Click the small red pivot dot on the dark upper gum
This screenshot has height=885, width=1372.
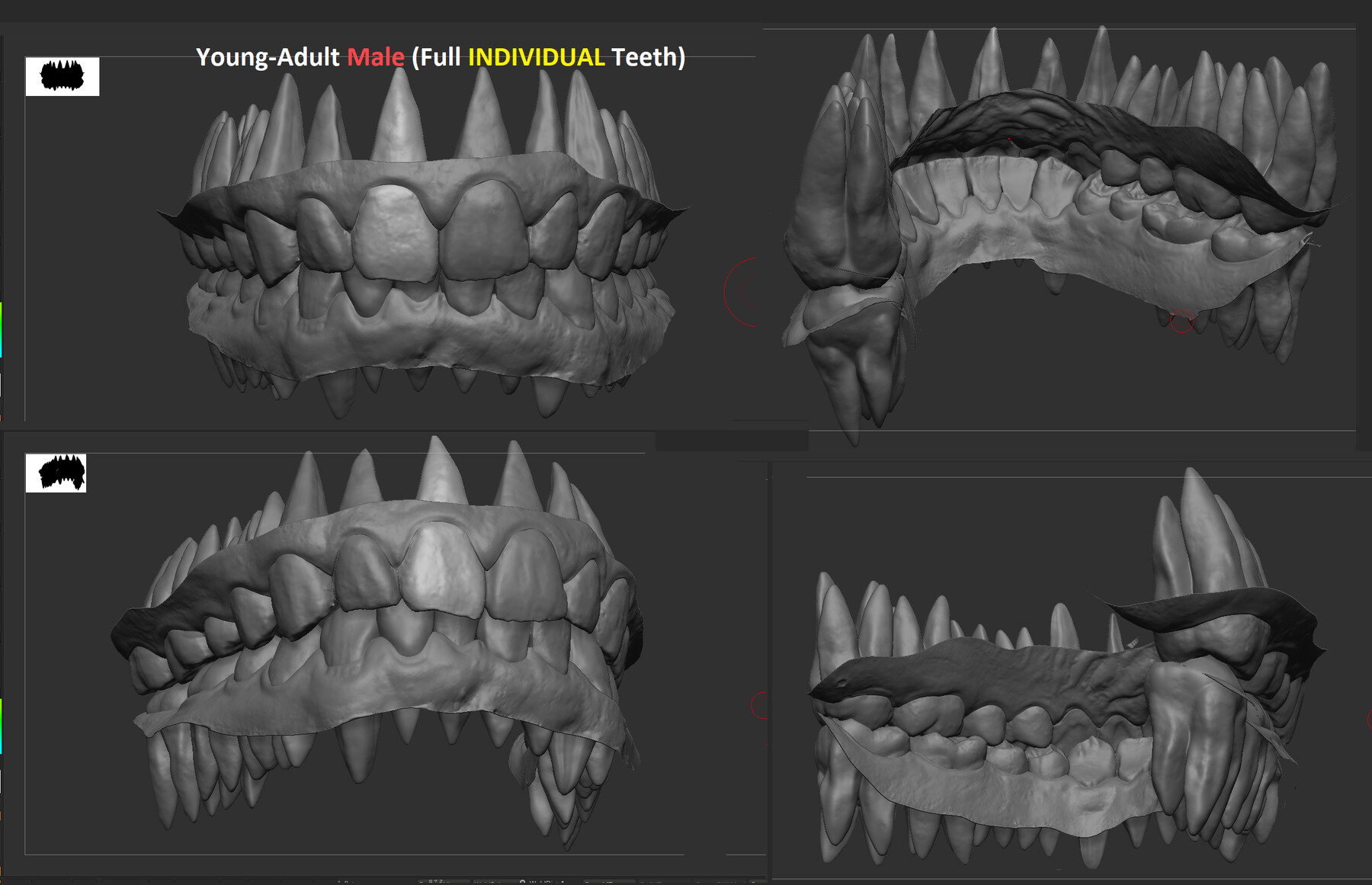1009,139
